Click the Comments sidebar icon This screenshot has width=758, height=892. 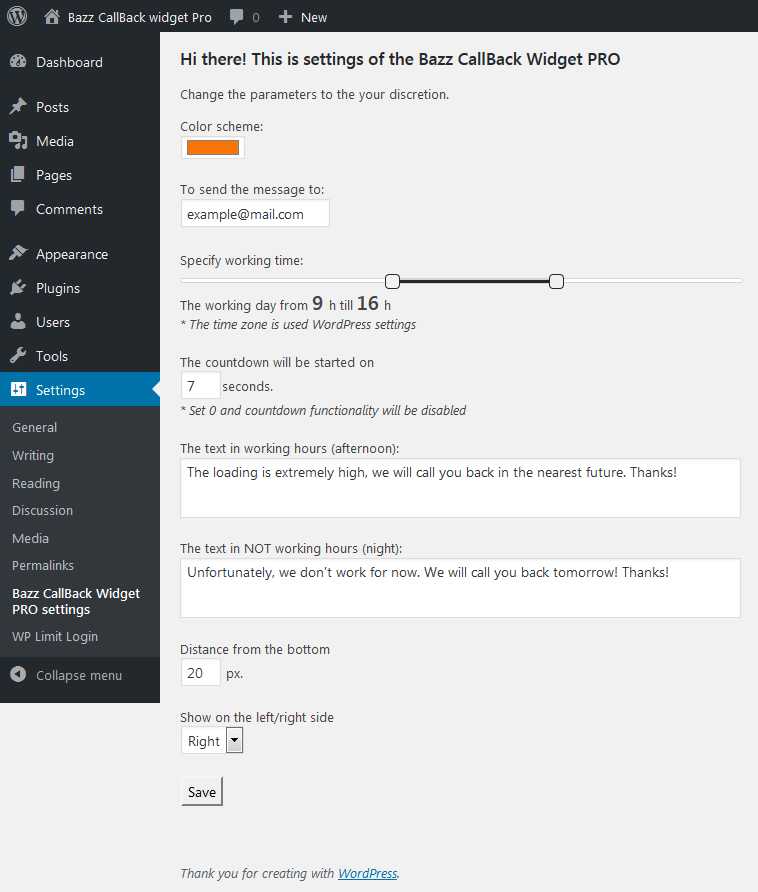[18, 208]
